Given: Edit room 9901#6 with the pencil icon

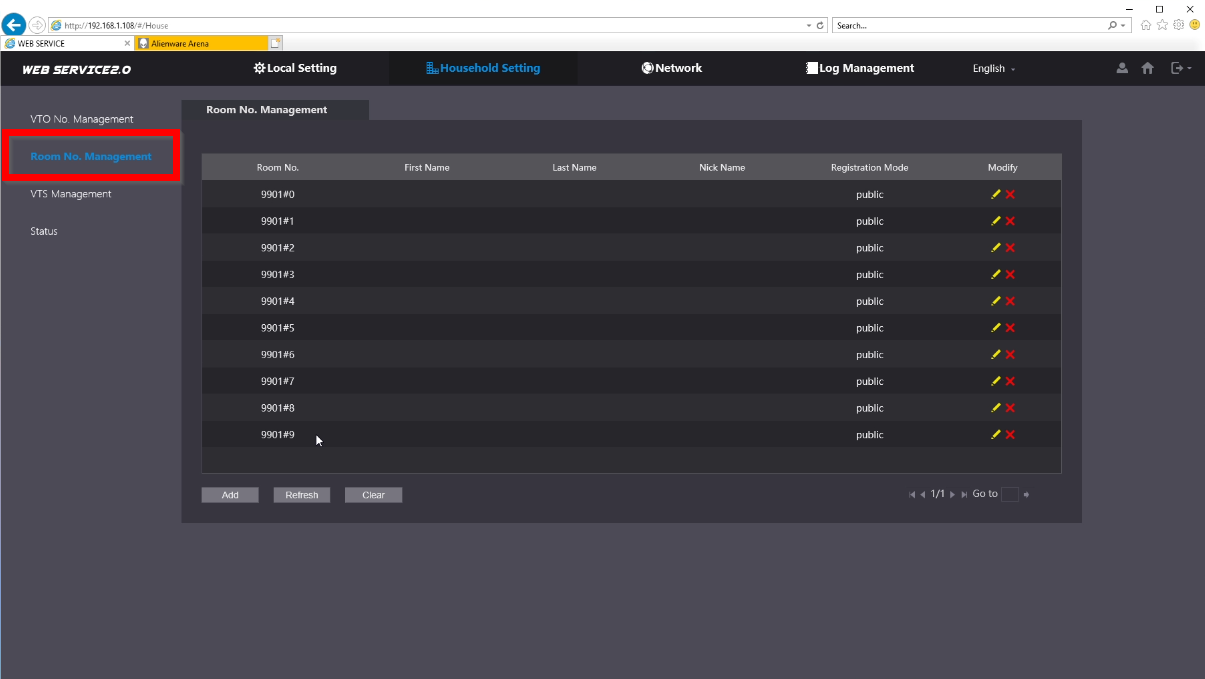Looking at the screenshot, I should click(x=996, y=354).
